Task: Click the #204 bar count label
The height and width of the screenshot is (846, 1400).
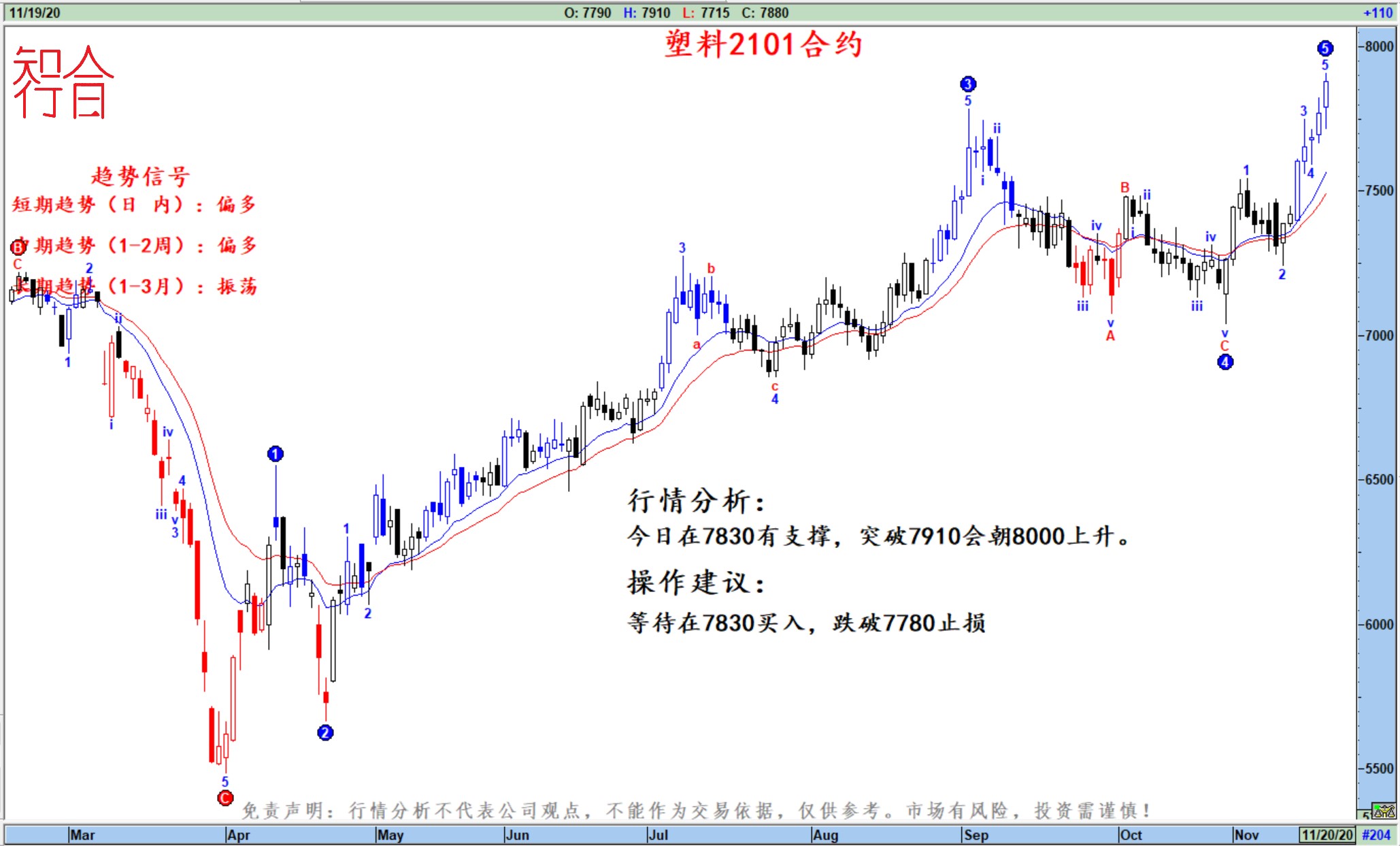Action: click(1377, 834)
